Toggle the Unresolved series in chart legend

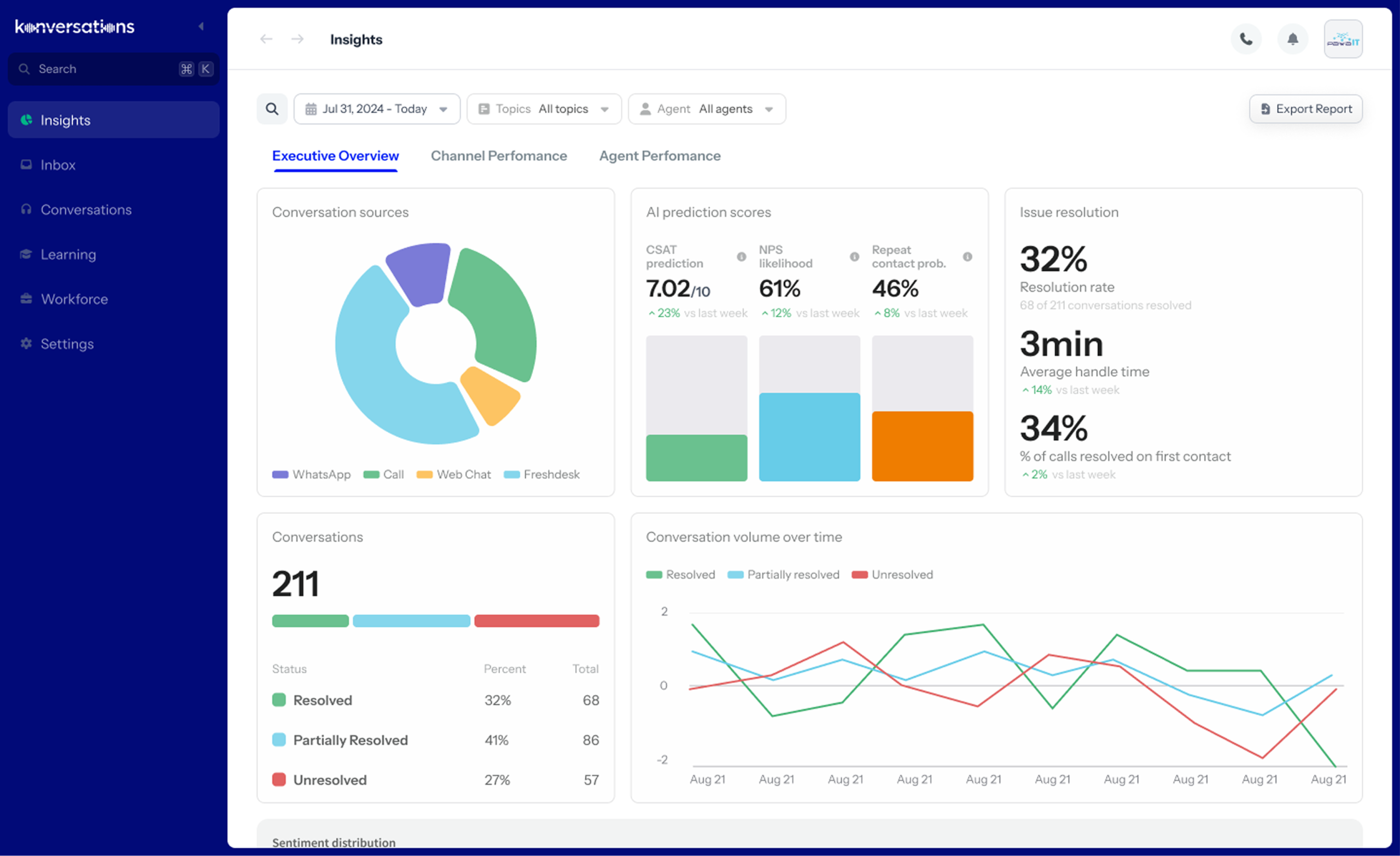[892, 575]
